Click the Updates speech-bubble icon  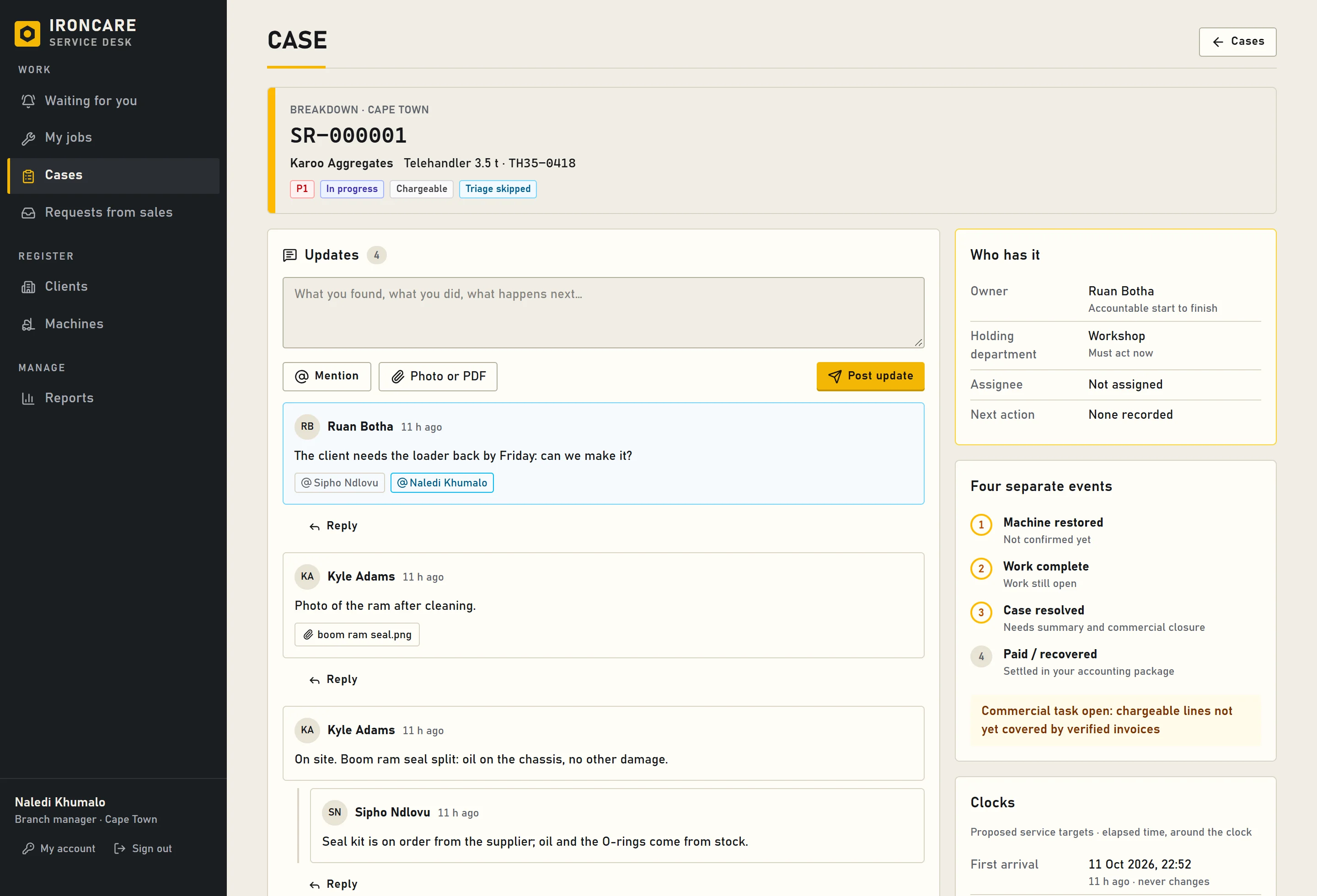289,256
